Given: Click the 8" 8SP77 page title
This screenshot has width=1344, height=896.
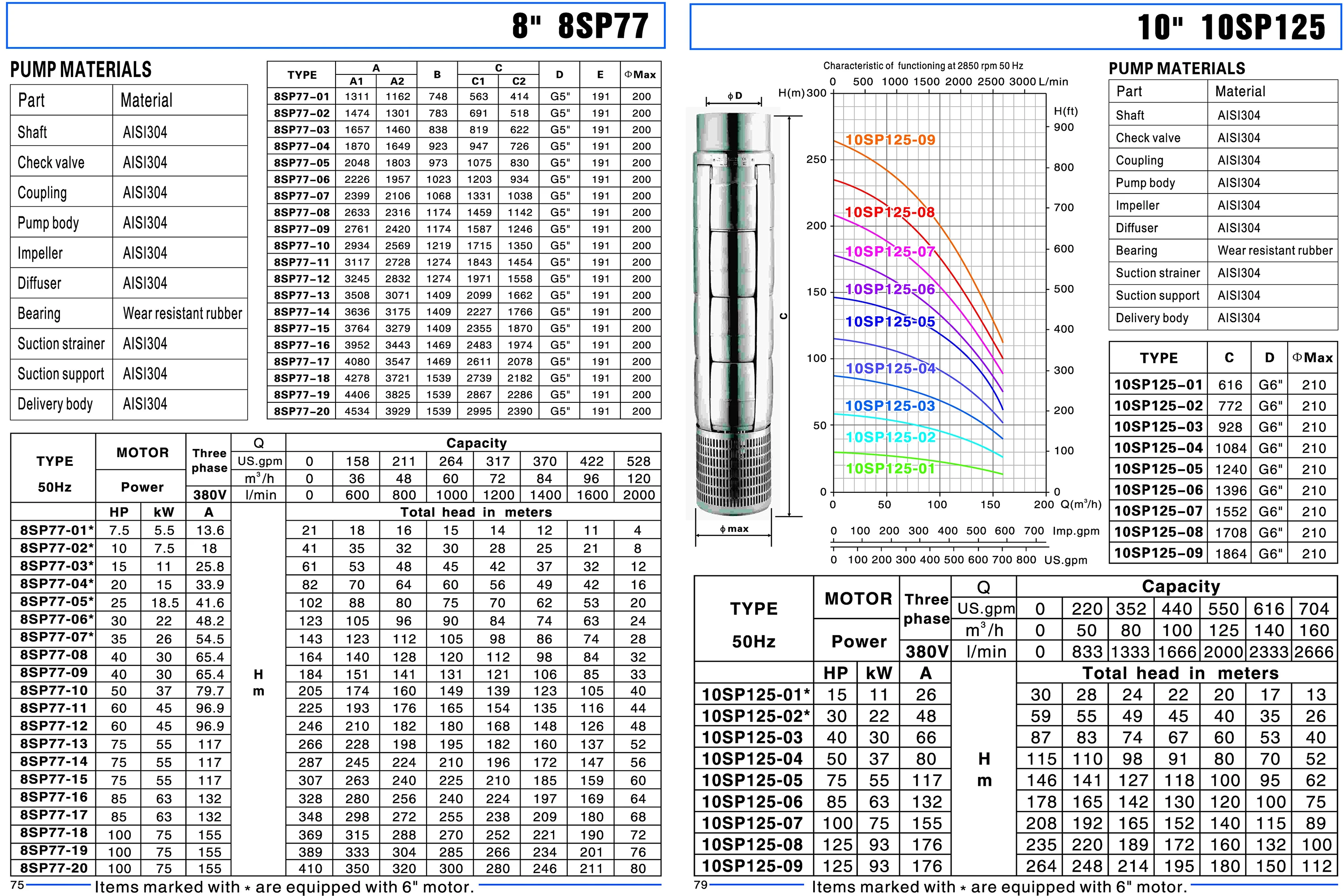Looking at the screenshot, I should pos(579,26).
